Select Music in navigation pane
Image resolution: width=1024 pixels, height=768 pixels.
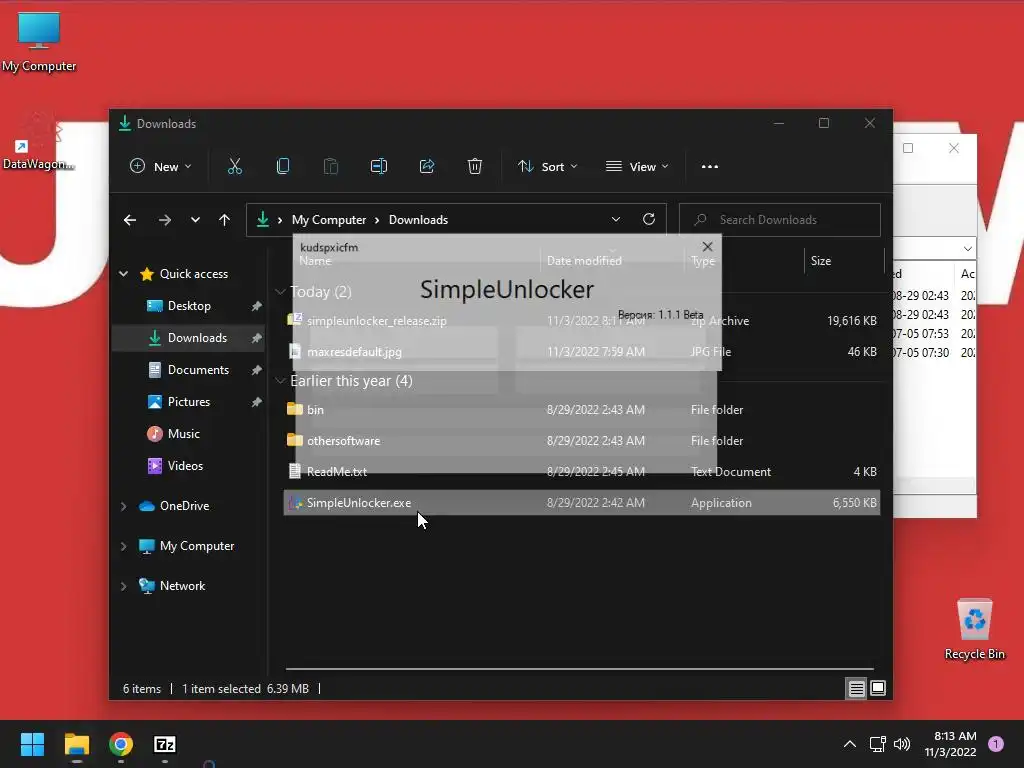tap(189, 434)
